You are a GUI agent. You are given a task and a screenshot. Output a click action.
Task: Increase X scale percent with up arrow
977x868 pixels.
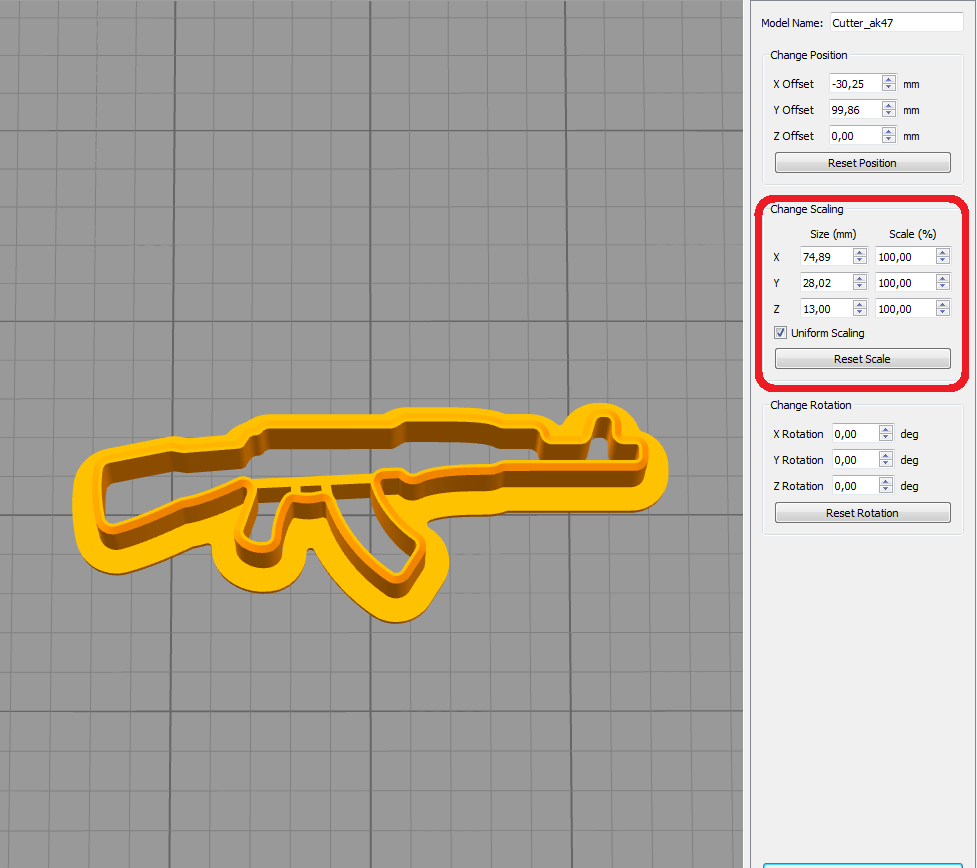pos(943,252)
